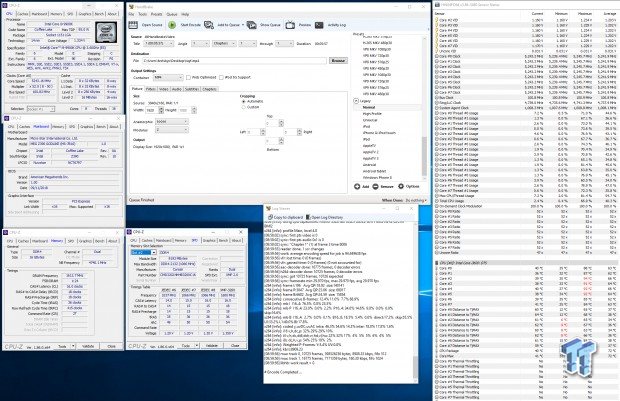Click the Log Viewer vertical scrollbar
620x401 pixels.
tap(415, 301)
